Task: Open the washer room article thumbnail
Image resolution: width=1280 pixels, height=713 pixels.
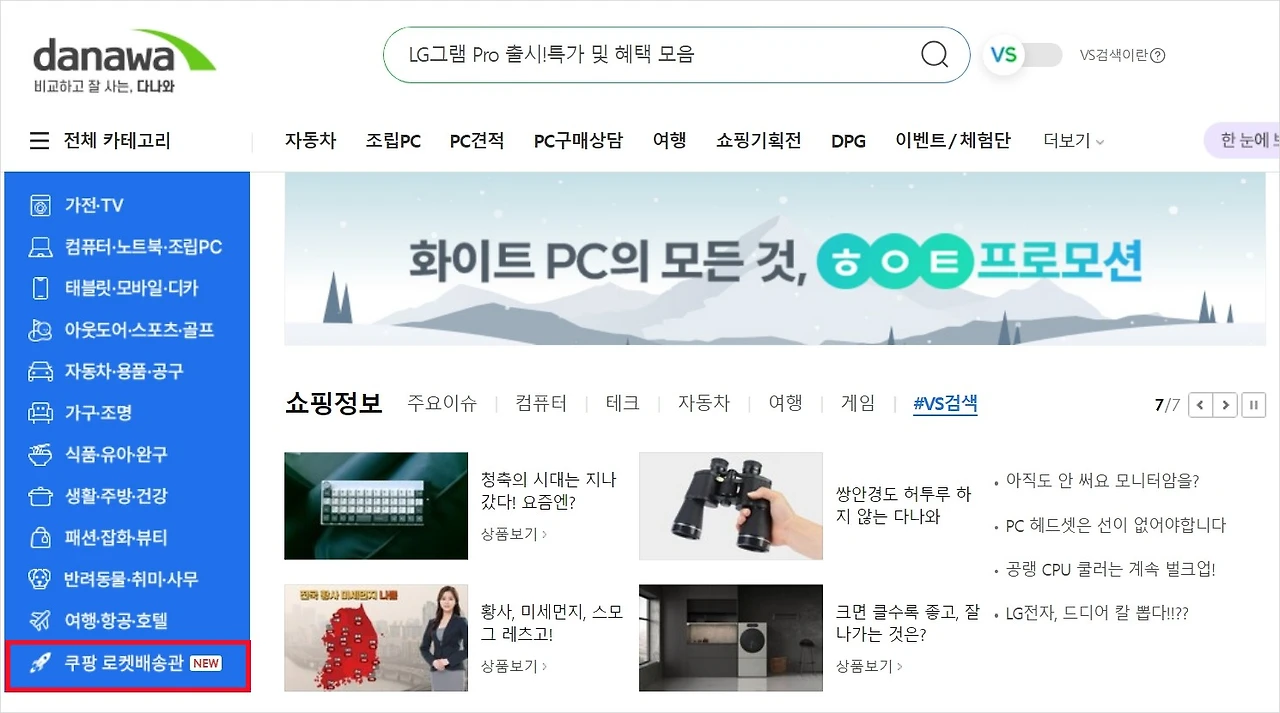Action: tap(731, 638)
